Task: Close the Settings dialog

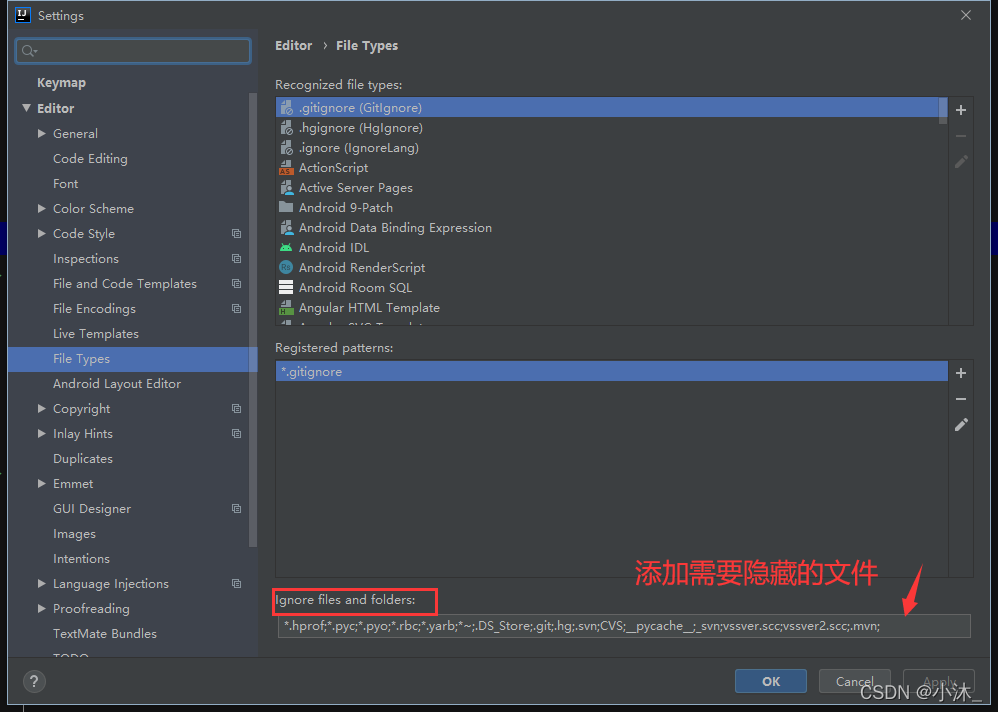Action: click(966, 15)
